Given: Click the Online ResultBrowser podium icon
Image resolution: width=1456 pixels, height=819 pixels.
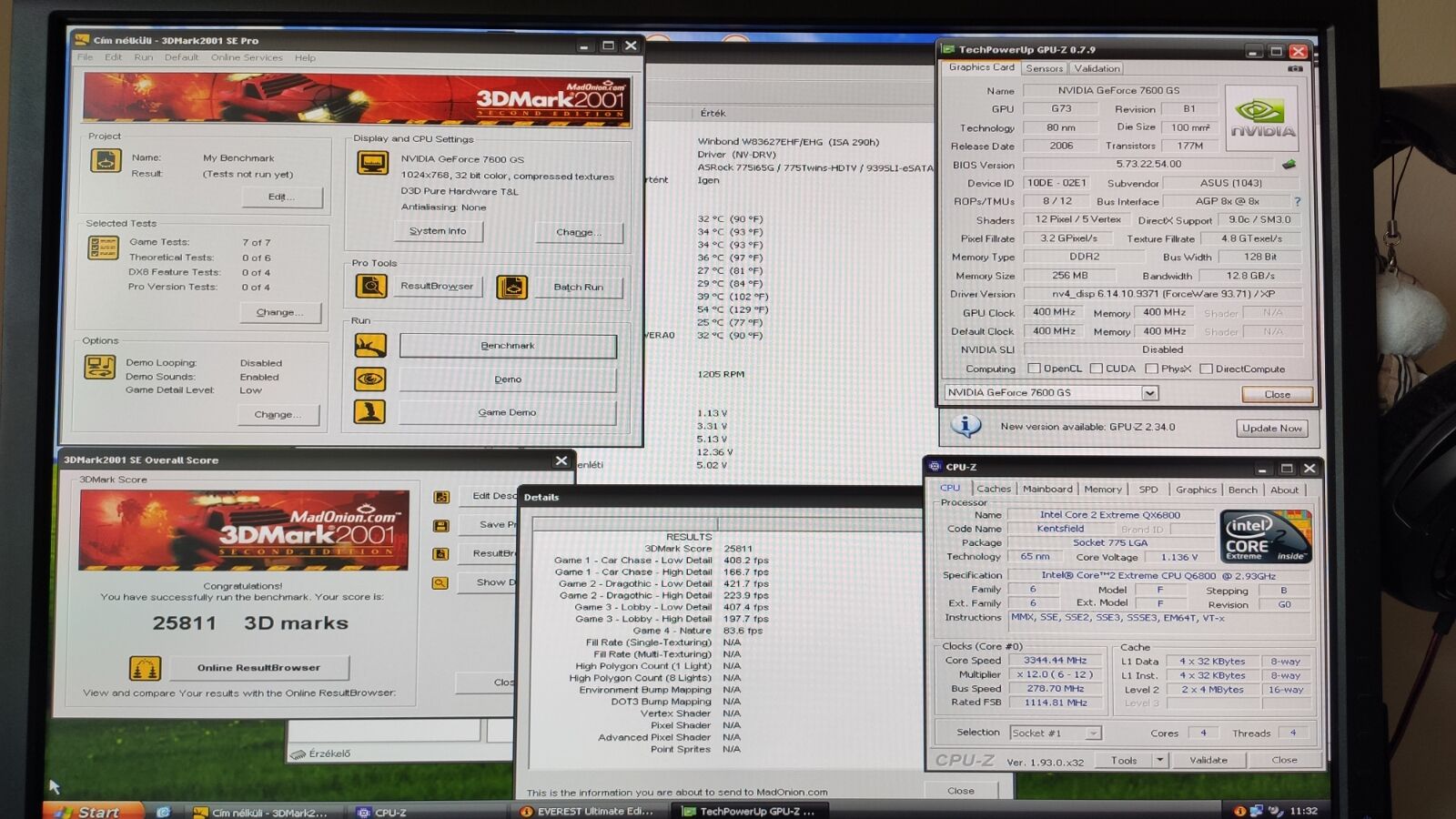Looking at the screenshot, I should click(145, 669).
